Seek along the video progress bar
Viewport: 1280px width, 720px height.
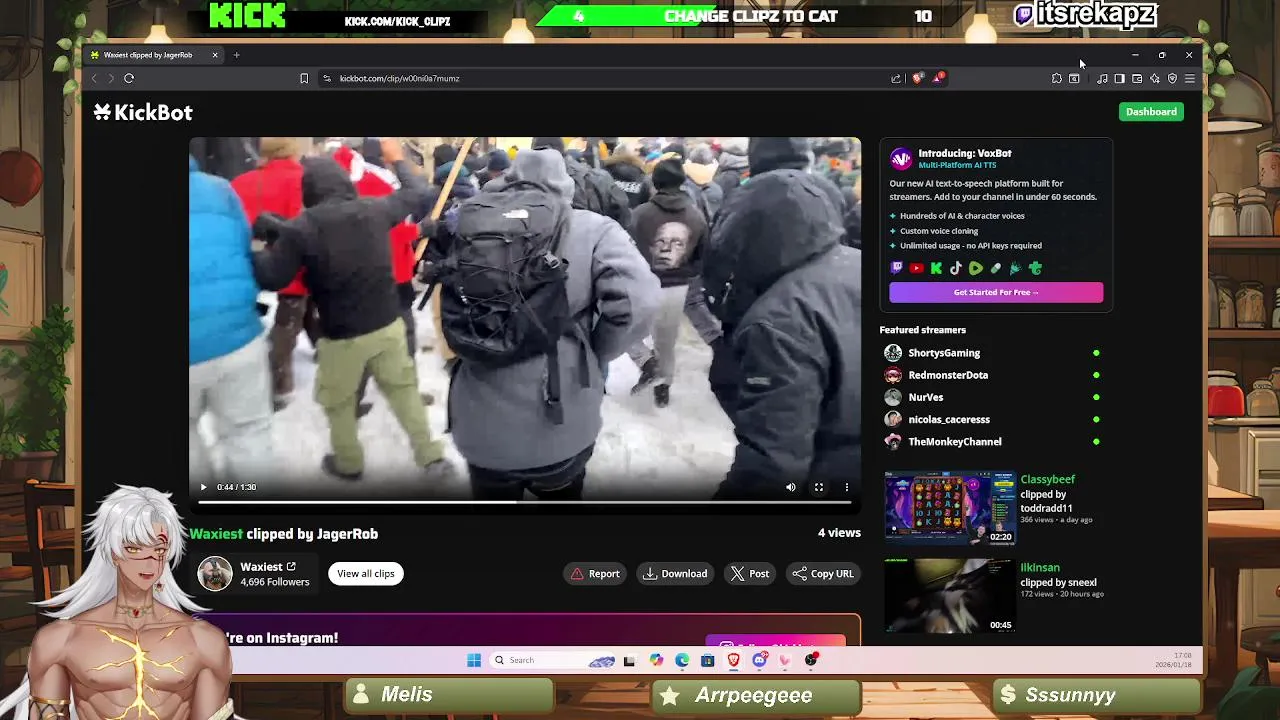tap(525, 502)
